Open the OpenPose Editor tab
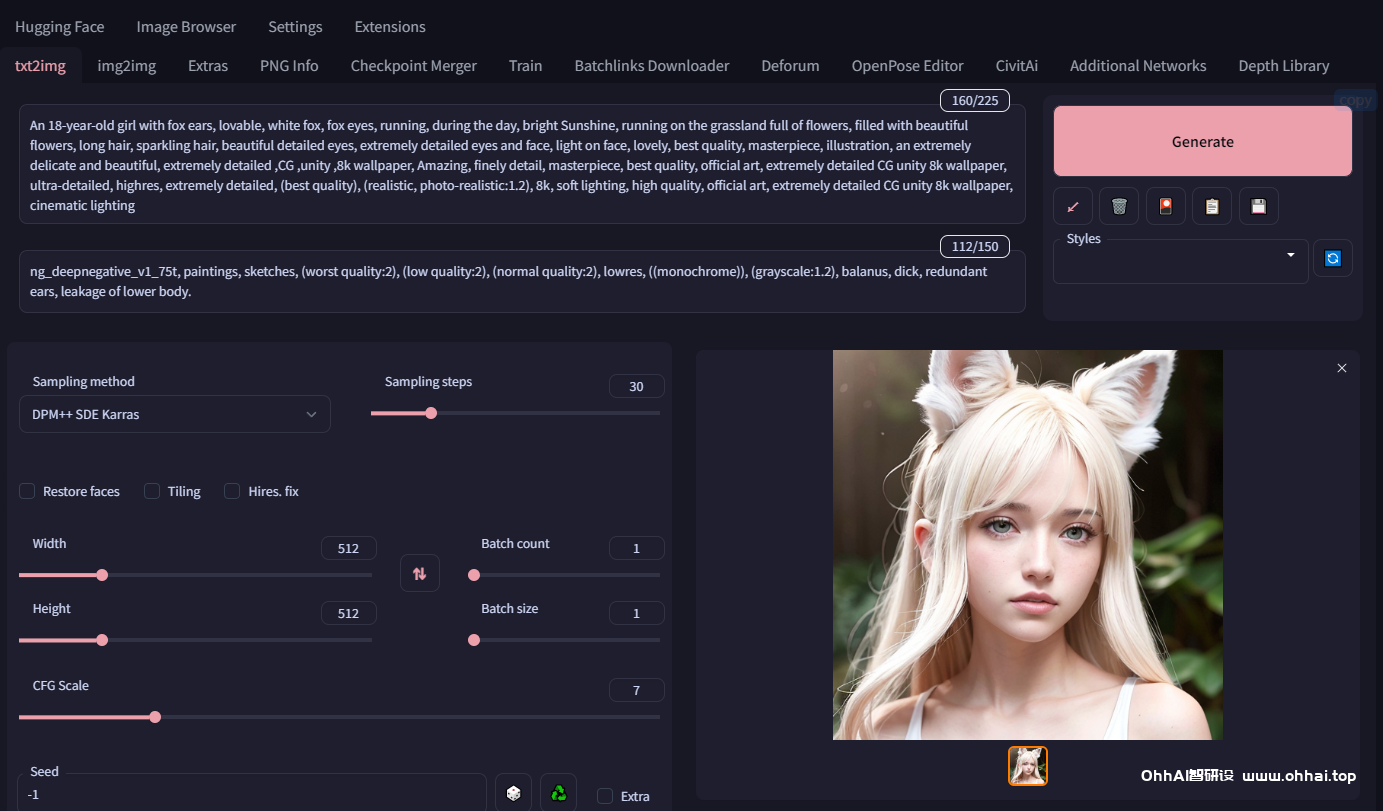The width and height of the screenshot is (1383, 811). 908,66
